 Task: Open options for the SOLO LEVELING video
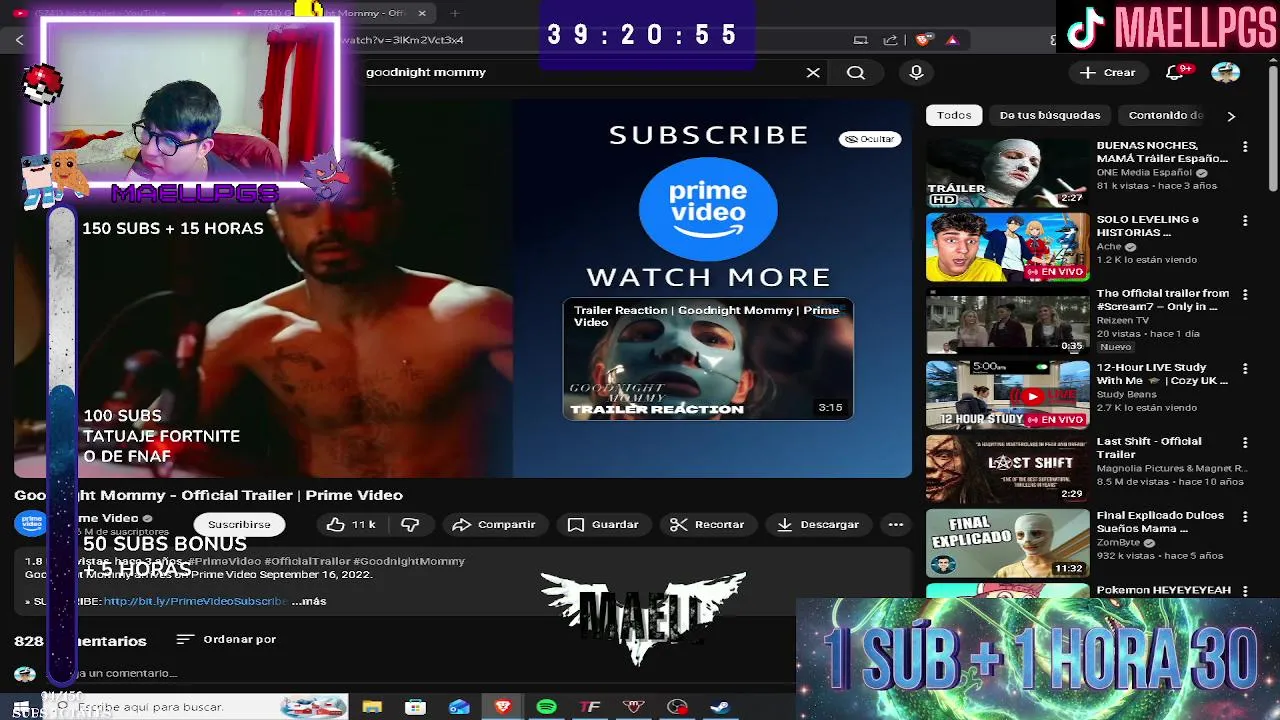[1245, 221]
